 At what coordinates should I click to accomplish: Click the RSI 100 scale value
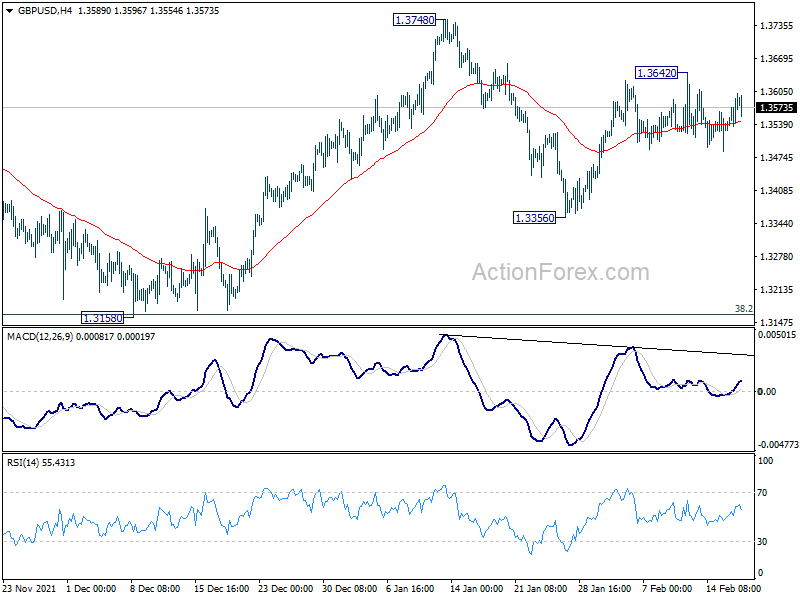pyautogui.click(x=765, y=461)
